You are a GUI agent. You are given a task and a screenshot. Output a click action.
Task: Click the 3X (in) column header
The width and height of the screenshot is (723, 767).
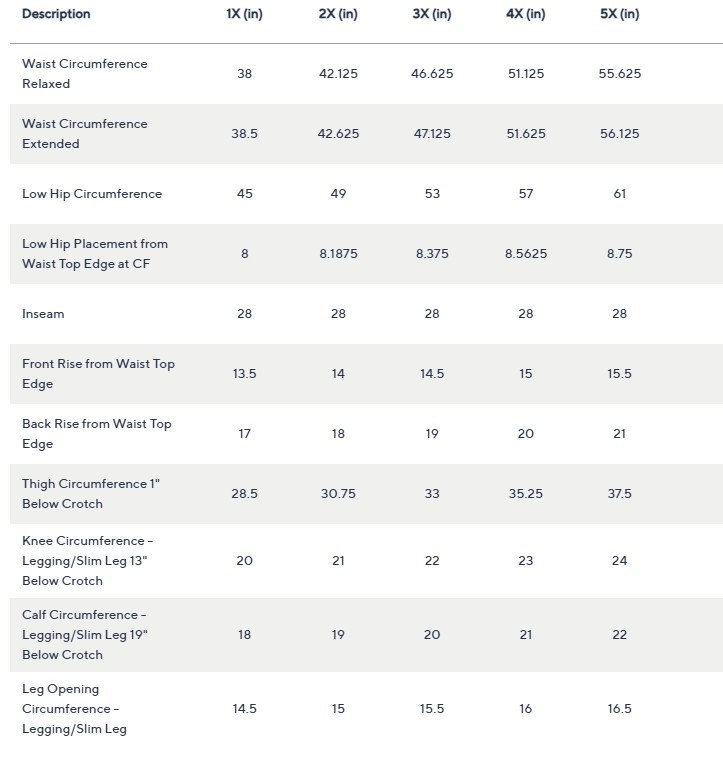coord(432,14)
